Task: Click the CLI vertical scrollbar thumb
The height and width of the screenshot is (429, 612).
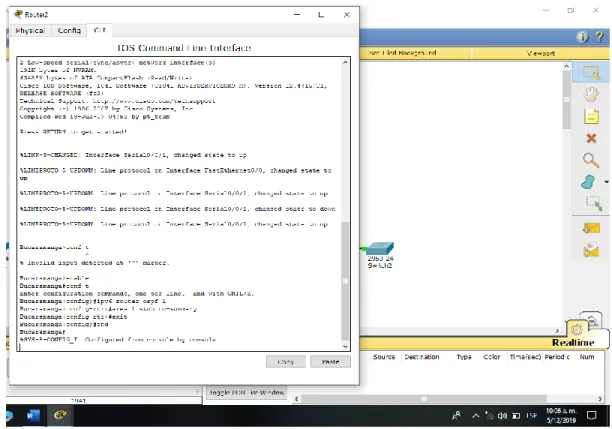Action: (x=345, y=281)
